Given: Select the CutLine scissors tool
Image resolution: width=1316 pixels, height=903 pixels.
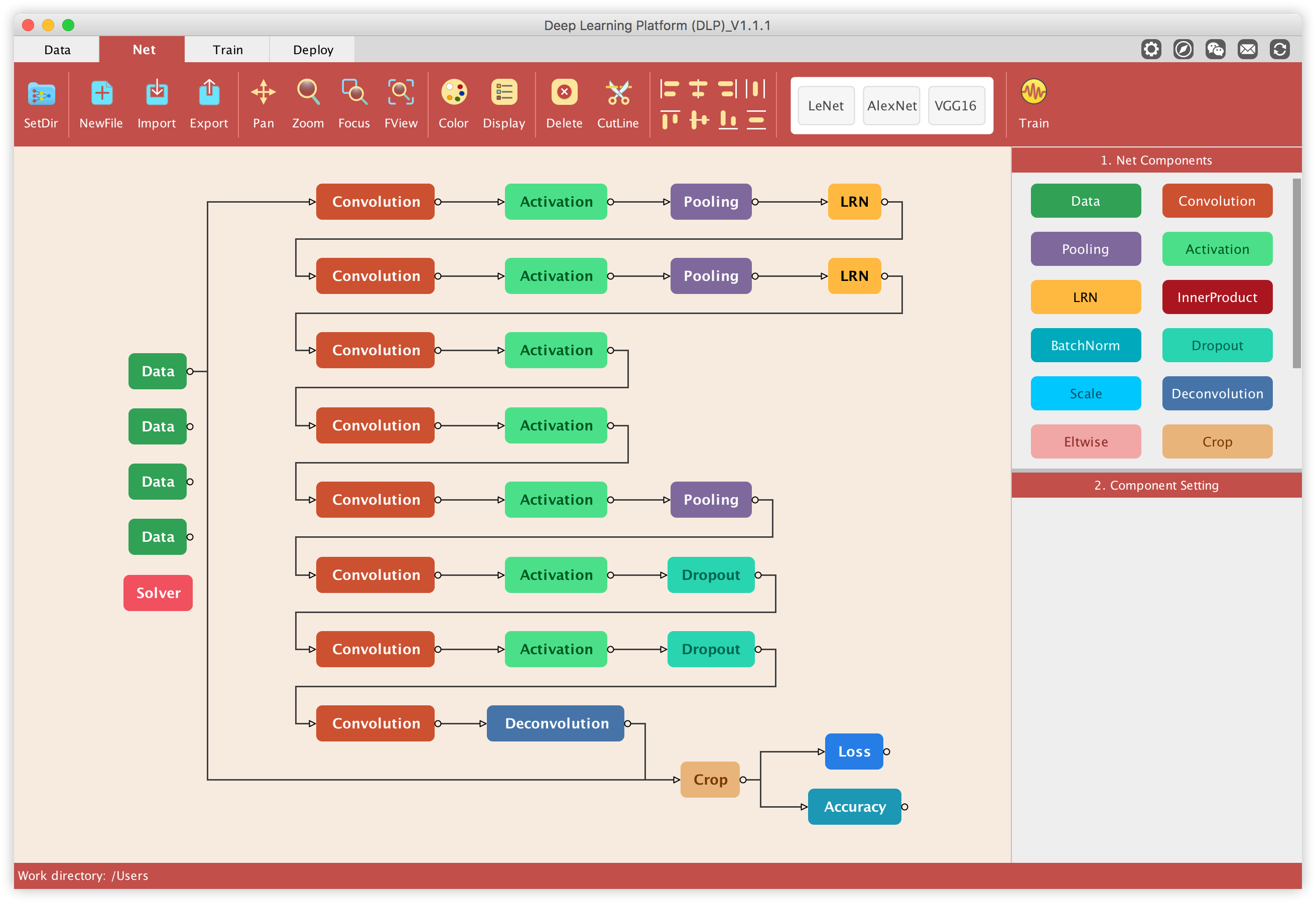Looking at the screenshot, I should (618, 92).
